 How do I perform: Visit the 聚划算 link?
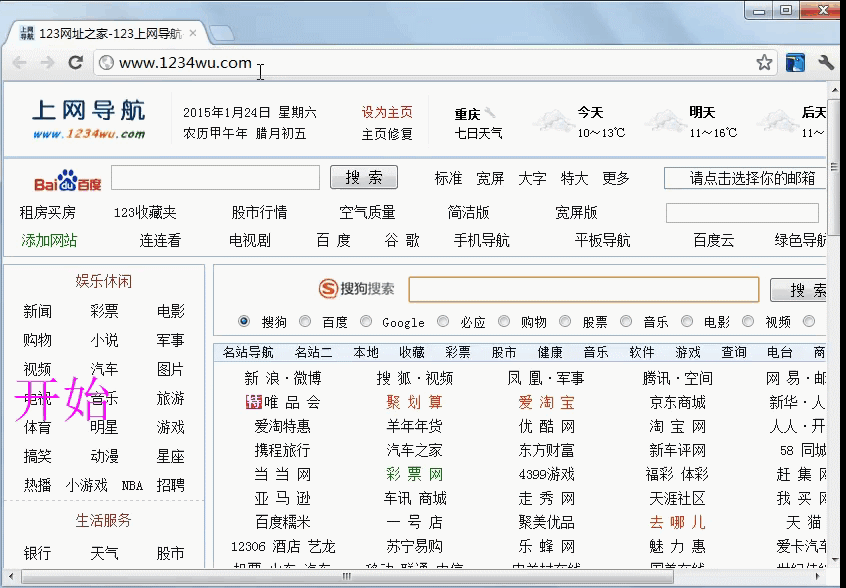point(414,402)
